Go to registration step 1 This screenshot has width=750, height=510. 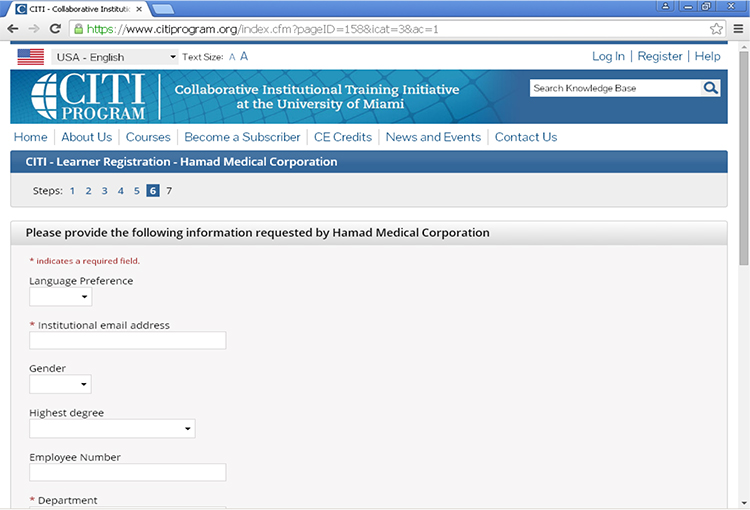[72, 191]
